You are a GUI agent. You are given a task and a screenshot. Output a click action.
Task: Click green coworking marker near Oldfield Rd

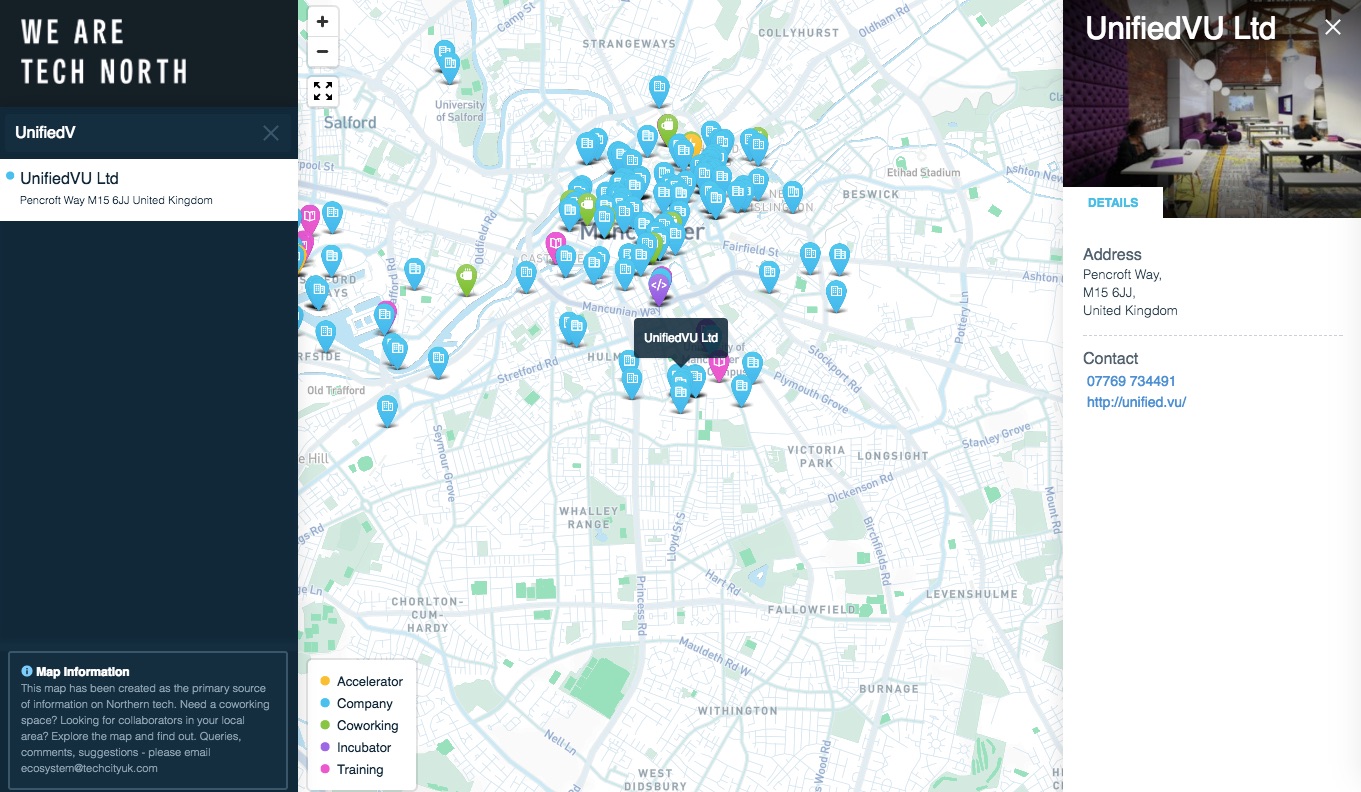(x=466, y=277)
